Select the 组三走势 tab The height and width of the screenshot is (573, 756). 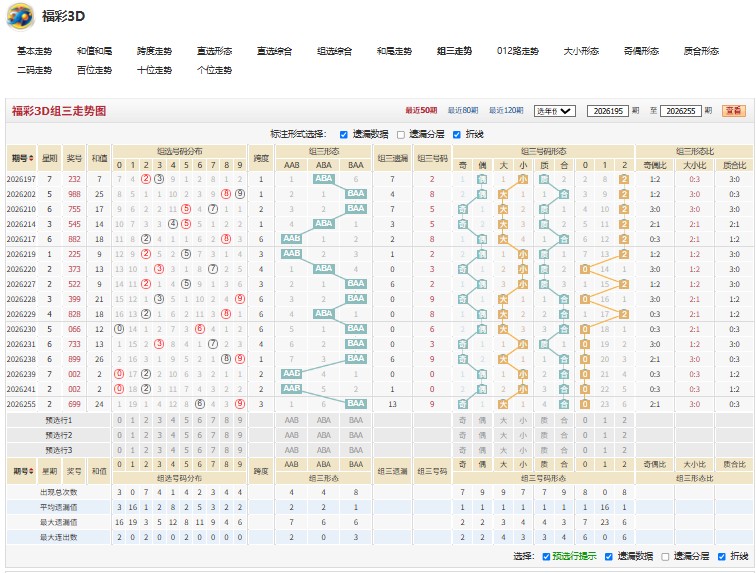(x=455, y=51)
